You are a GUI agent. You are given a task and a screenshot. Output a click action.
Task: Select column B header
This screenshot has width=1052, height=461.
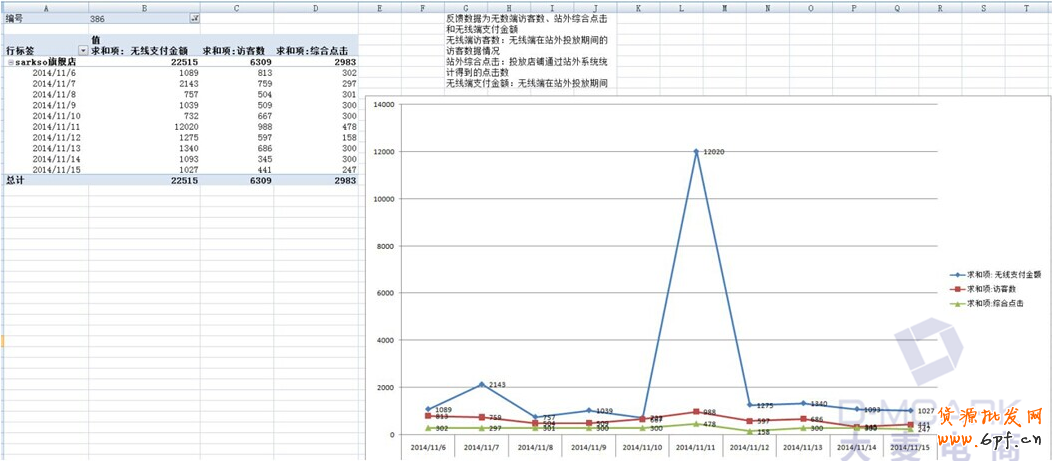pos(145,7)
